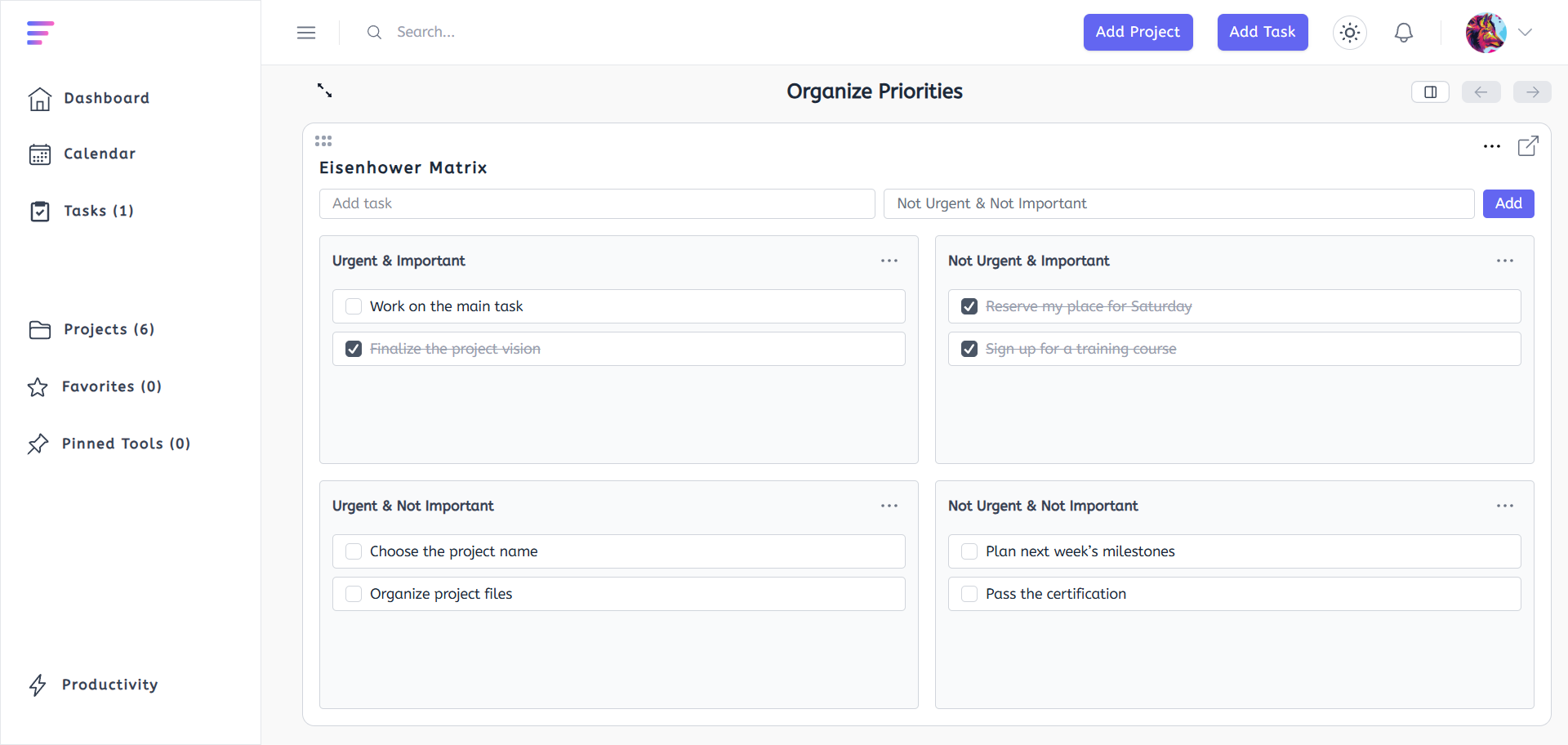
Task: Toggle the split panel layout icon
Action: [x=1431, y=92]
